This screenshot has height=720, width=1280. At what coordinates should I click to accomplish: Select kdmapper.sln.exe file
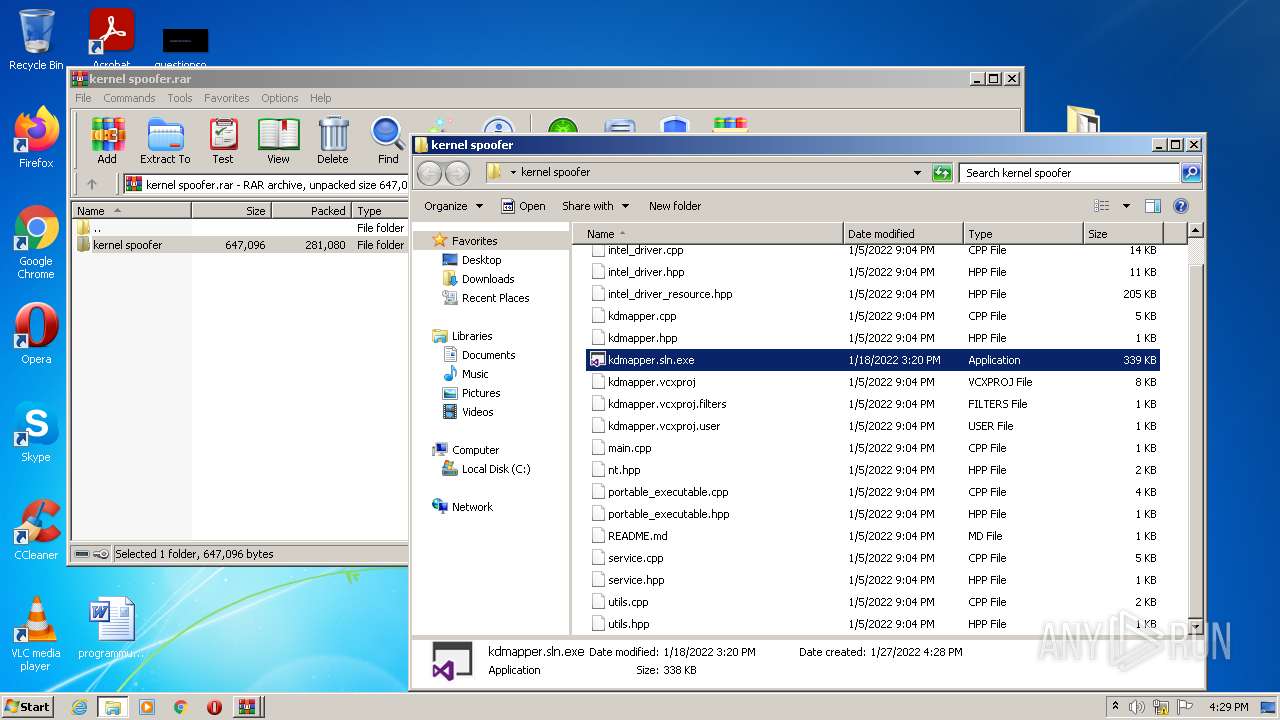[873, 360]
